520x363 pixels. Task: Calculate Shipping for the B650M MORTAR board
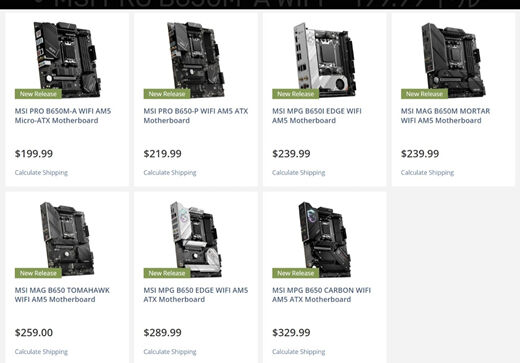click(x=427, y=173)
